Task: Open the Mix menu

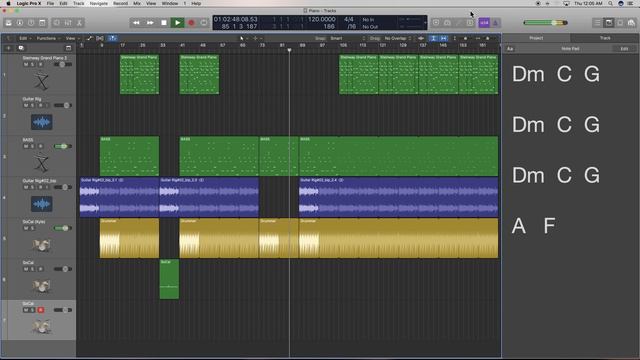Action: pos(137,3)
